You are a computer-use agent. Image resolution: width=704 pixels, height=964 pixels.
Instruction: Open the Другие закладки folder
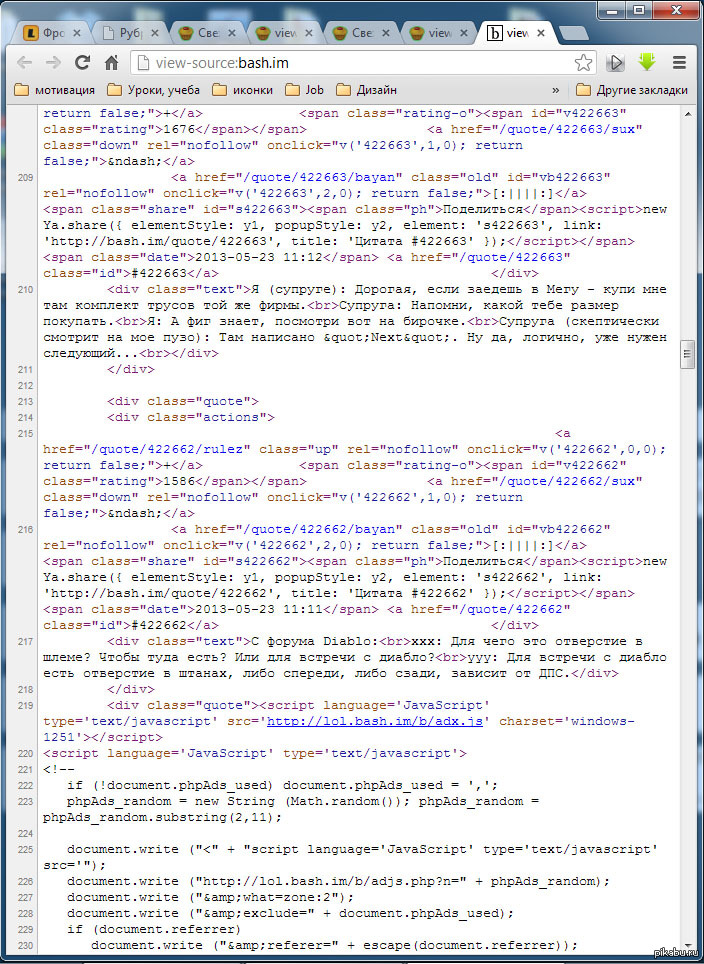632,90
